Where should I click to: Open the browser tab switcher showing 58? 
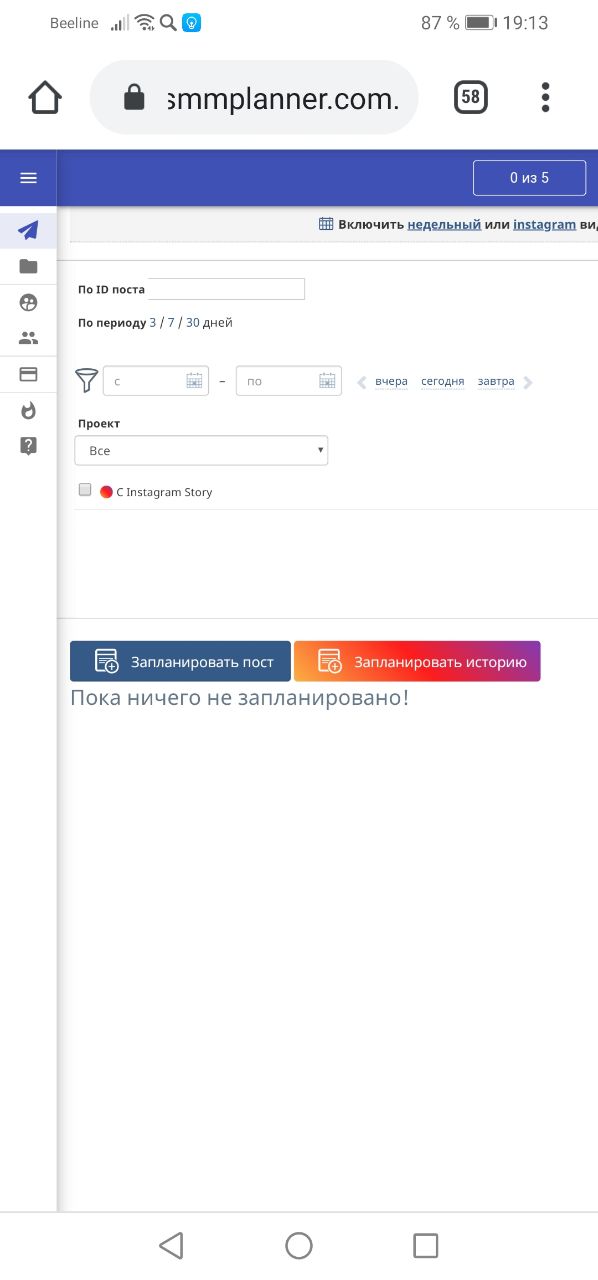click(x=470, y=97)
